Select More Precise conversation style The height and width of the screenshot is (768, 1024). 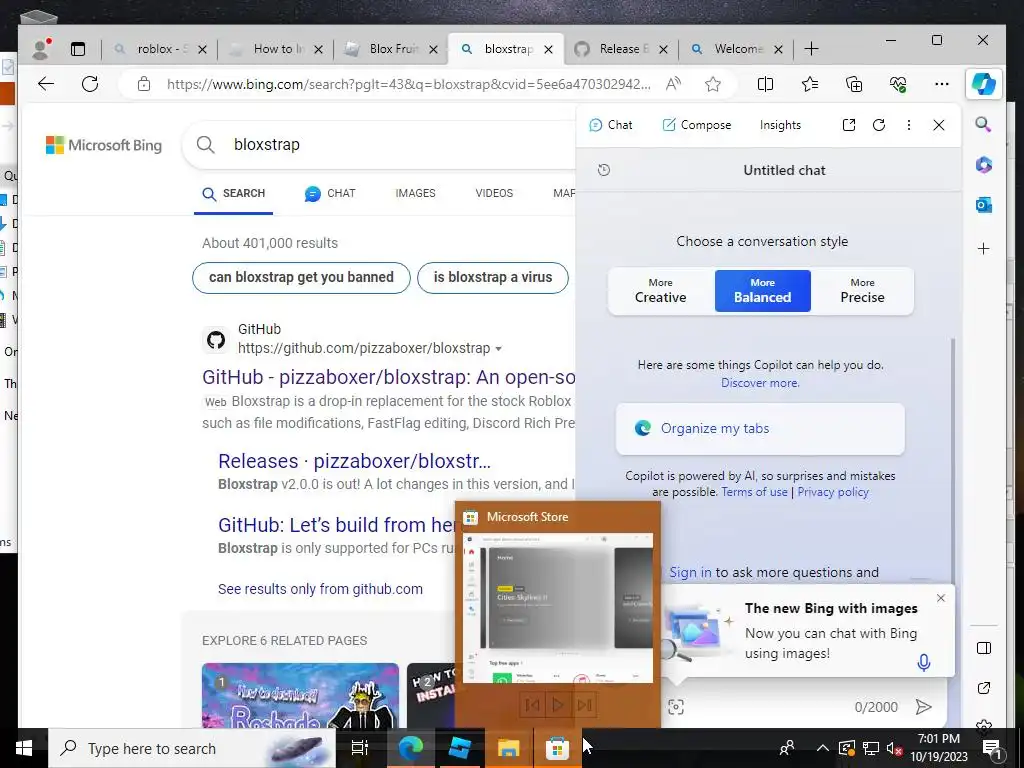click(x=862, y=291)
